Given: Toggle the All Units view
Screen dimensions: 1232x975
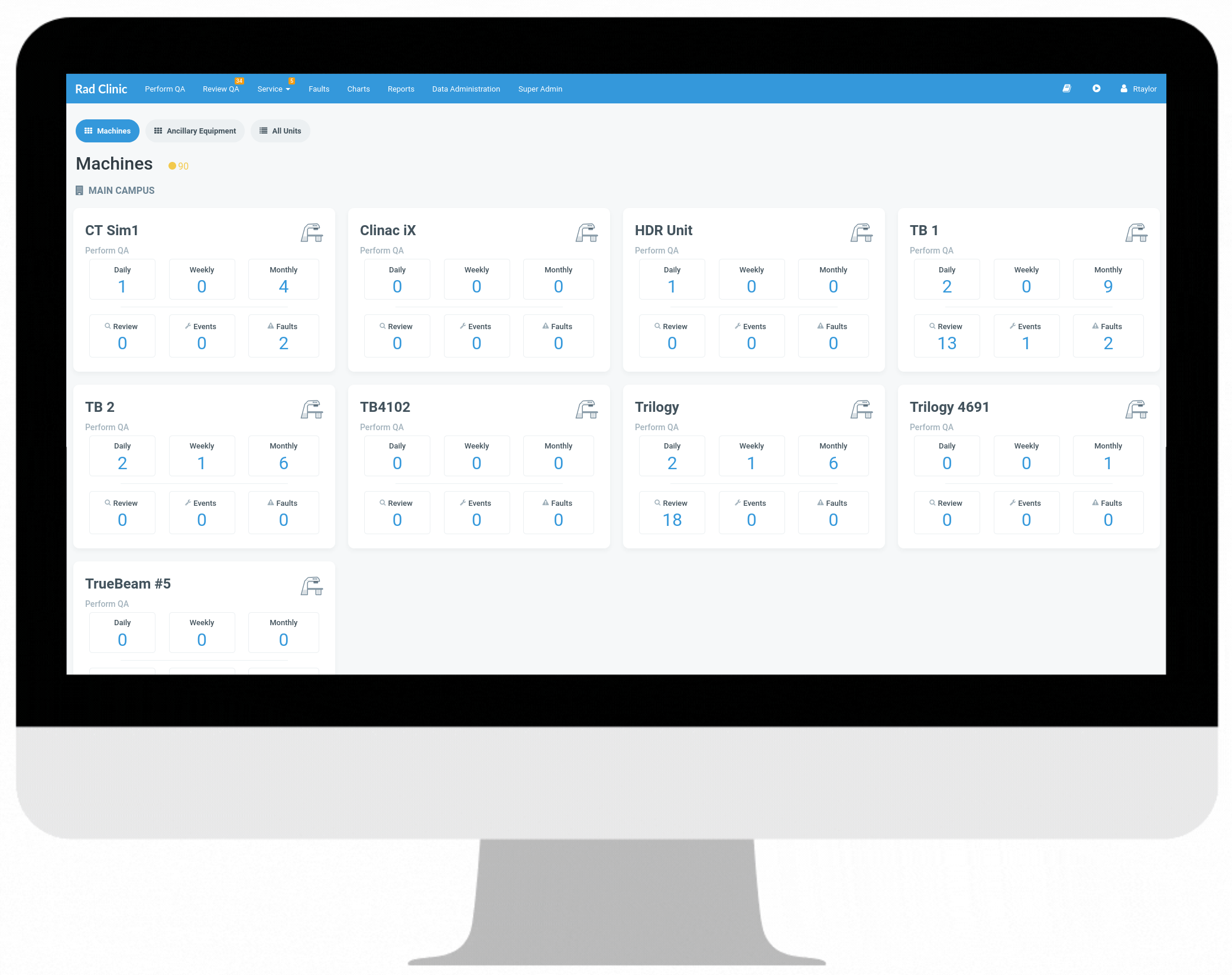Looking at the screenshot, I should point(280,131).
